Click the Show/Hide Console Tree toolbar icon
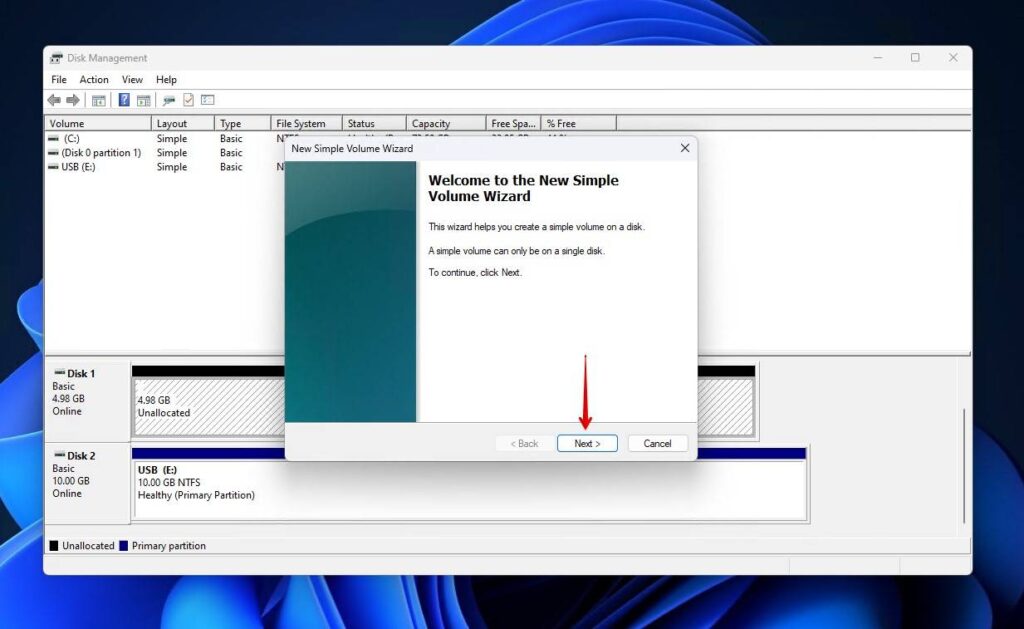 [99, 100]
